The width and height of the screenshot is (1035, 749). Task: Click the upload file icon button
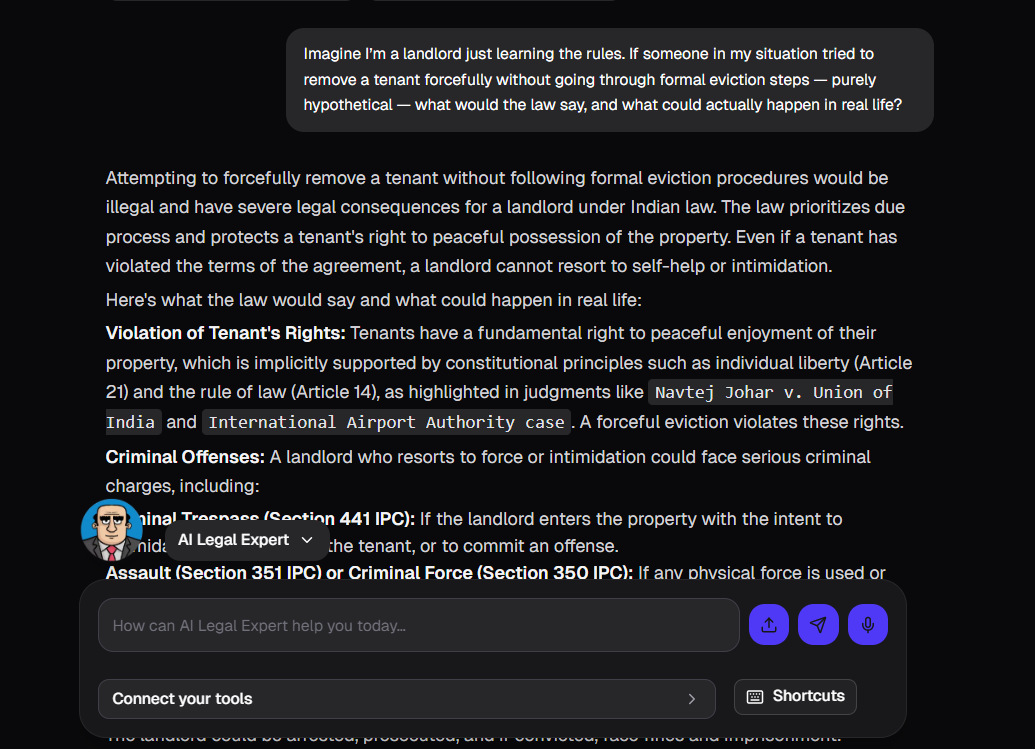click(768, 625)
